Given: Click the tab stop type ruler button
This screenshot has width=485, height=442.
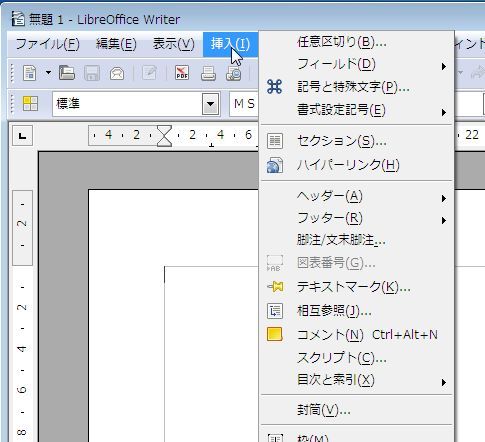Looking at the screenshot, I should [x=22, y=136].
